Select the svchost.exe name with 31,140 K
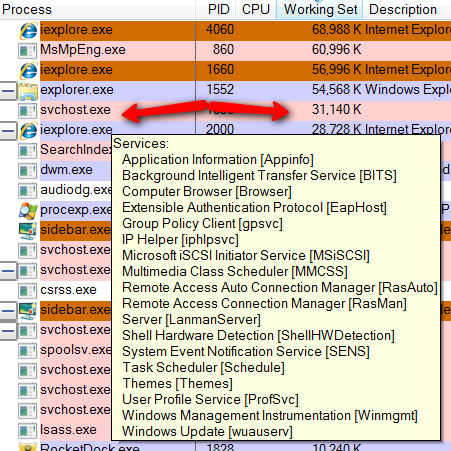This screenshot has height=451, width=451. 75,110
